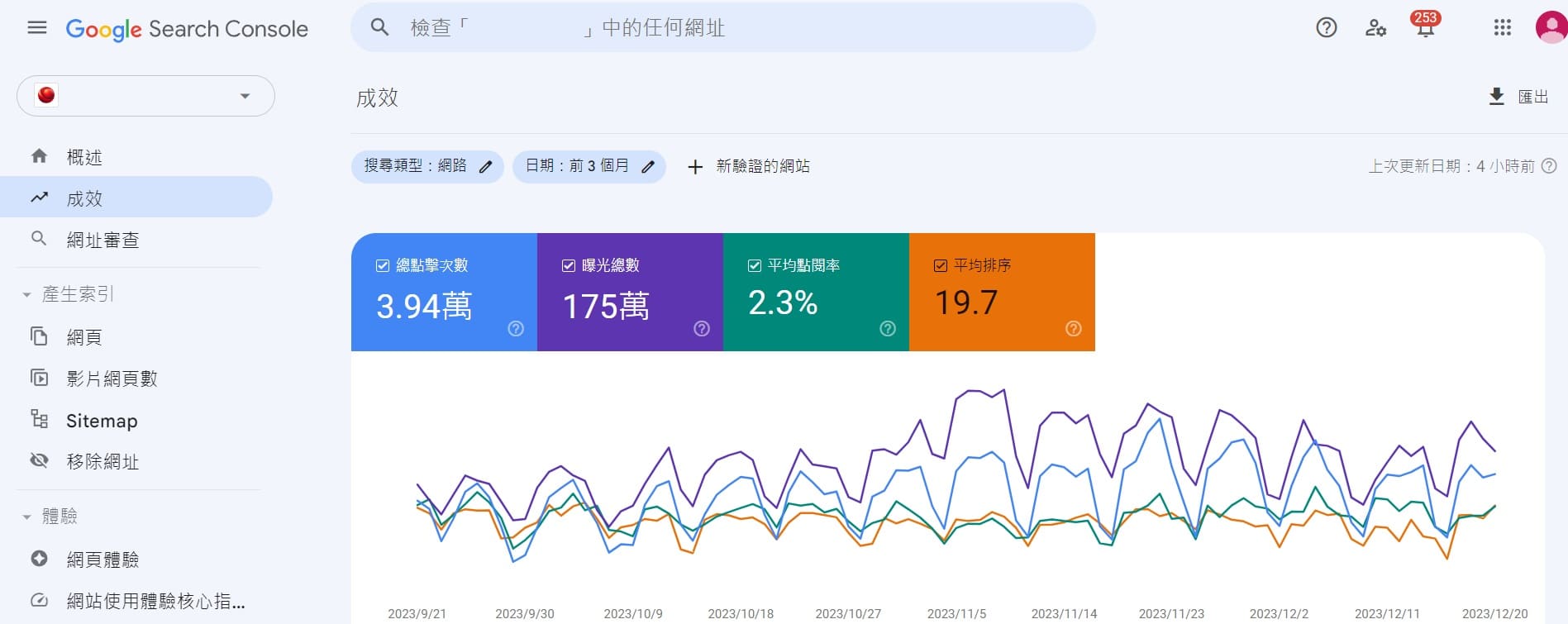Click the sitemap tree icon
The image size is (1568, 624).
coord(39,419)
